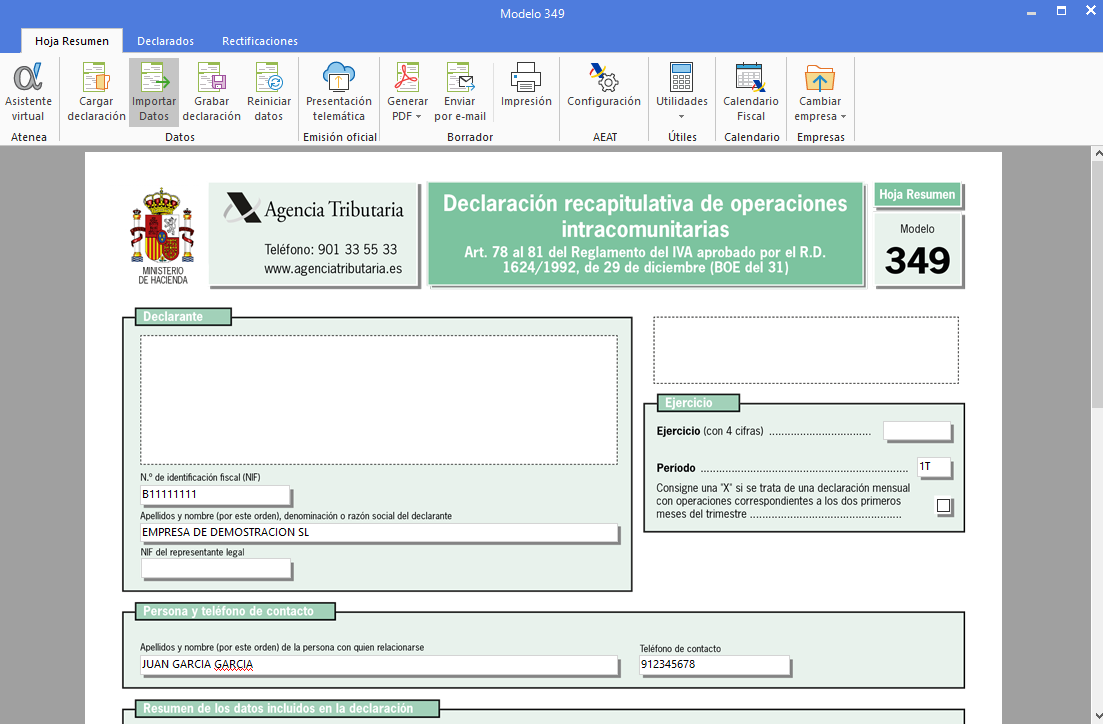
Task: Click Persona y teléfono de contacto header
Action: [x=234, y=611]
